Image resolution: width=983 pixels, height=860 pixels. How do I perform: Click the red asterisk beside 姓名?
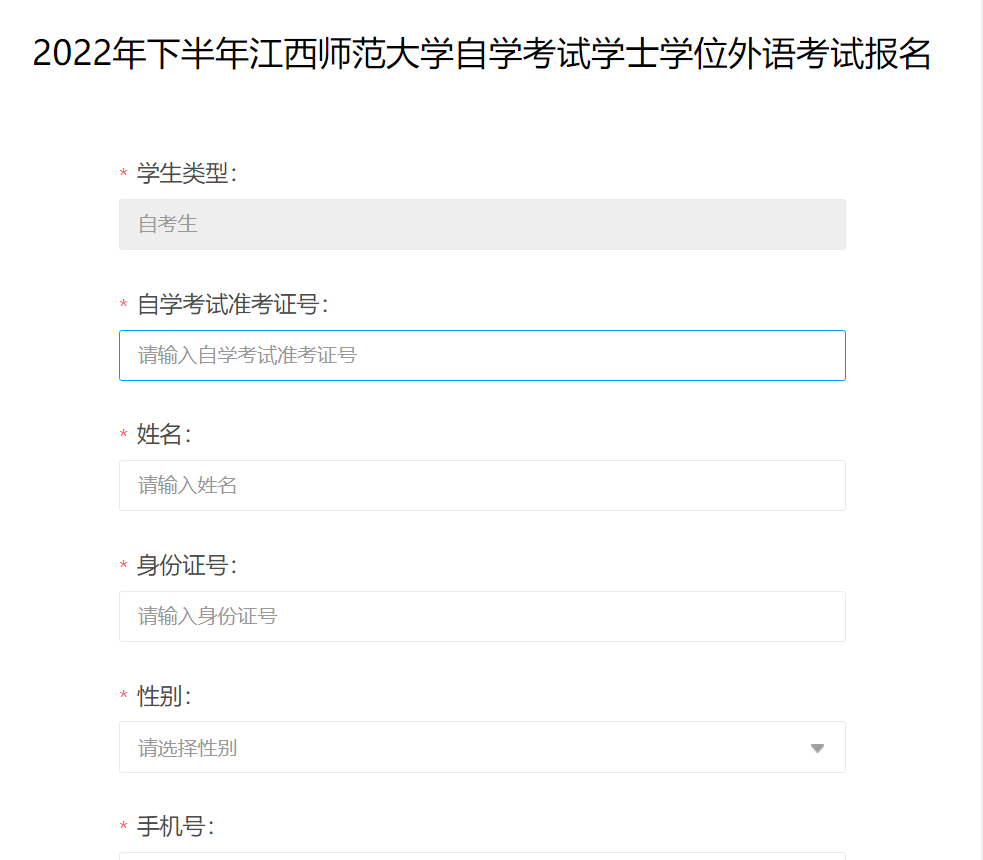[x=124, y=434]
